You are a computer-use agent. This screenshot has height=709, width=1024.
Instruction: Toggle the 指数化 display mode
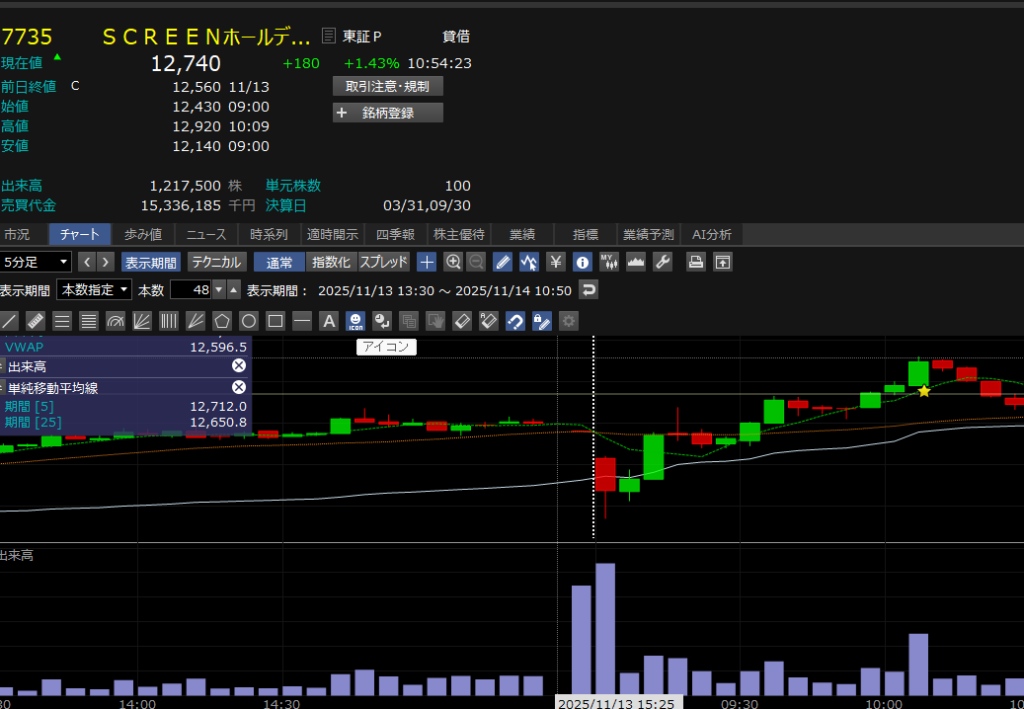tap(330, 262)
